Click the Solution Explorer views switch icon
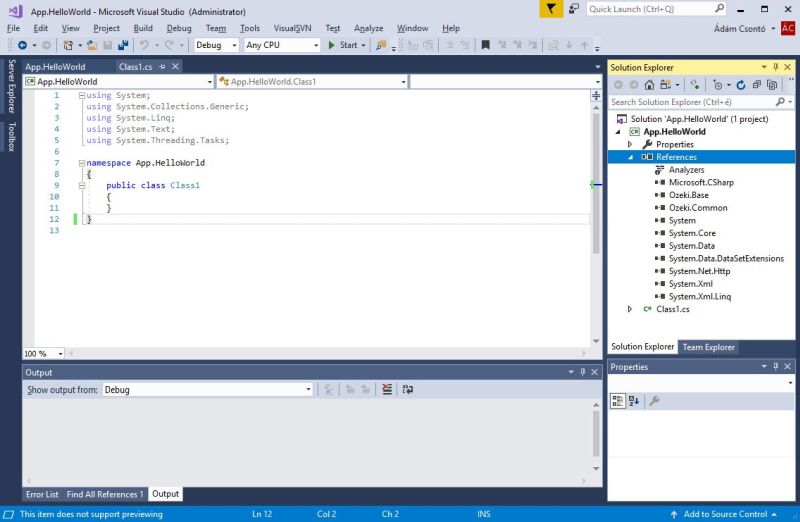 (x=665, y=85)
